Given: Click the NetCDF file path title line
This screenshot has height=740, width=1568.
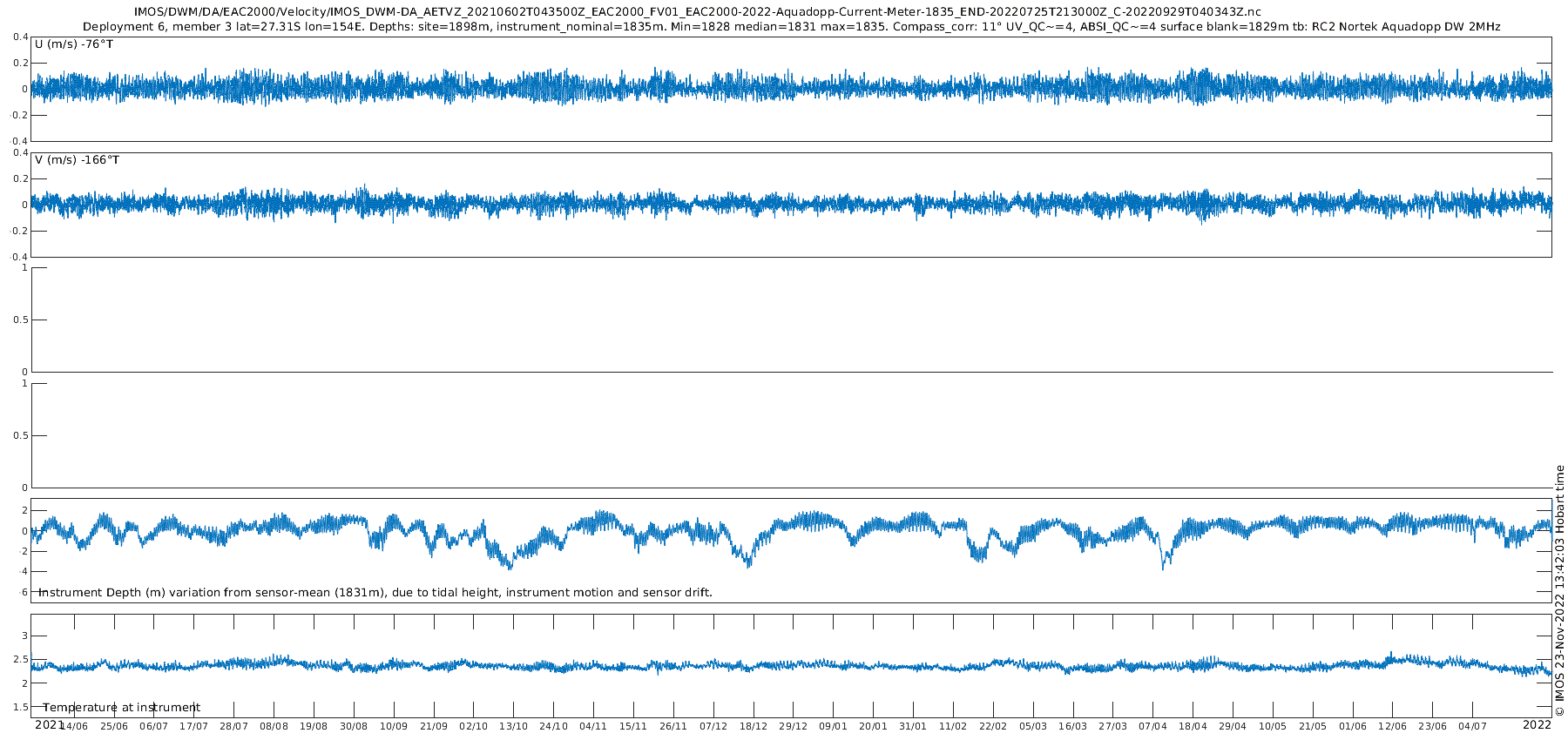Looking at the screenshot, I should pos(697,12).
